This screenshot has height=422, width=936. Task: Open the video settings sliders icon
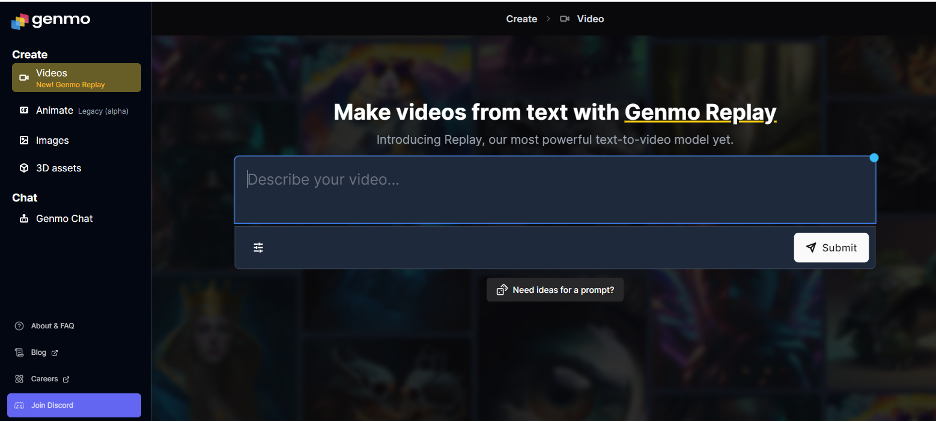(258, 248)
